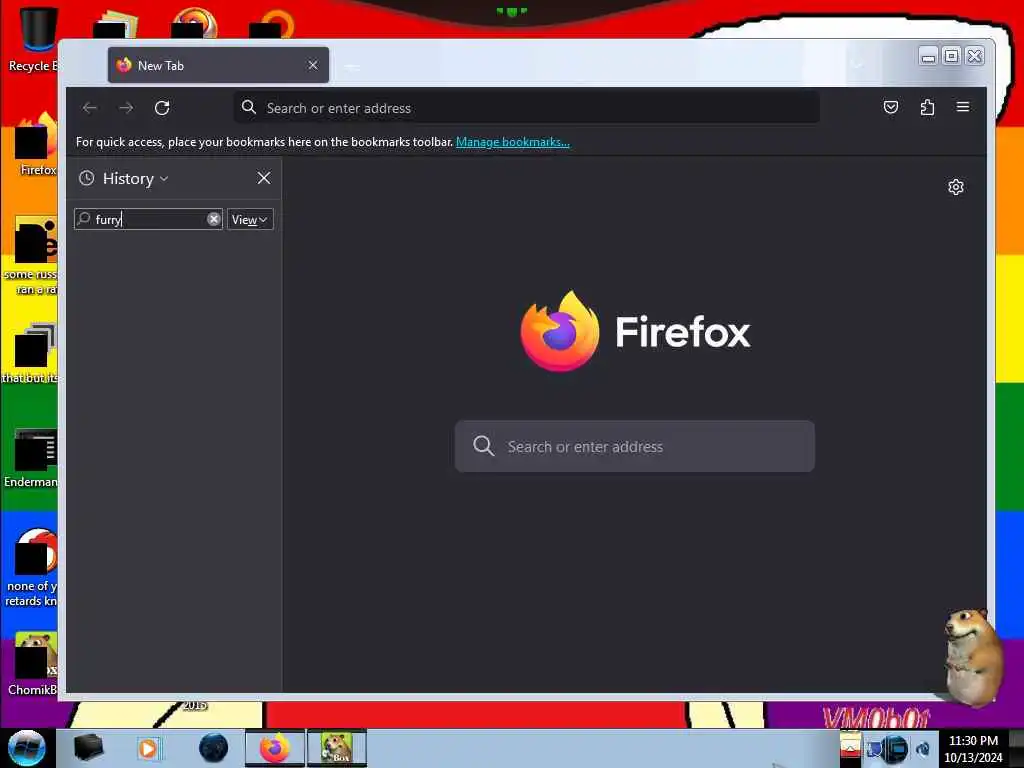The image size is (1024, 768).
Task: Open the volume icon in system tray
Action: pos(923,749)
